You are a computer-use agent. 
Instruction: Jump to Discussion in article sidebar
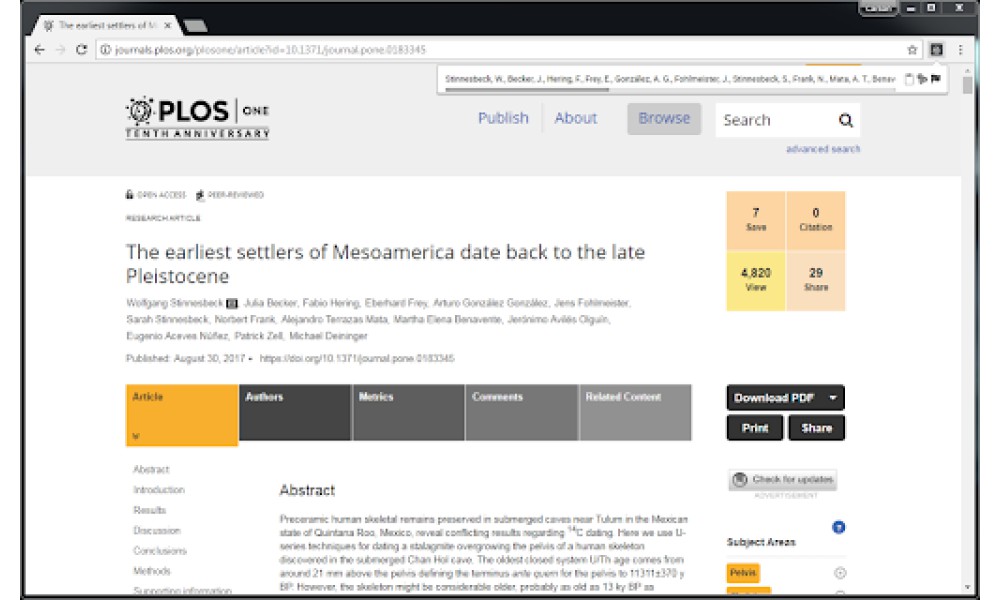coord(157,530)
